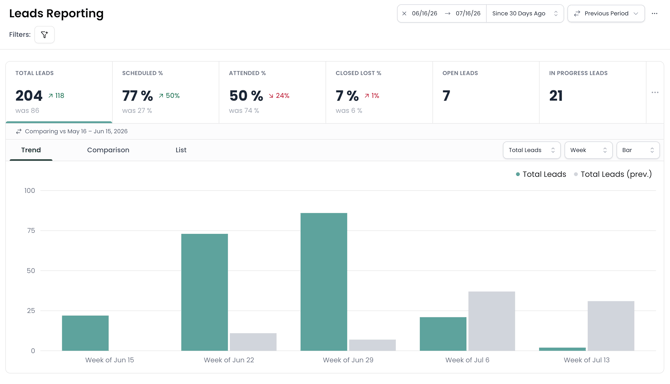Click the teal bar for Week of Jun 22

click(x=205, y=292)
